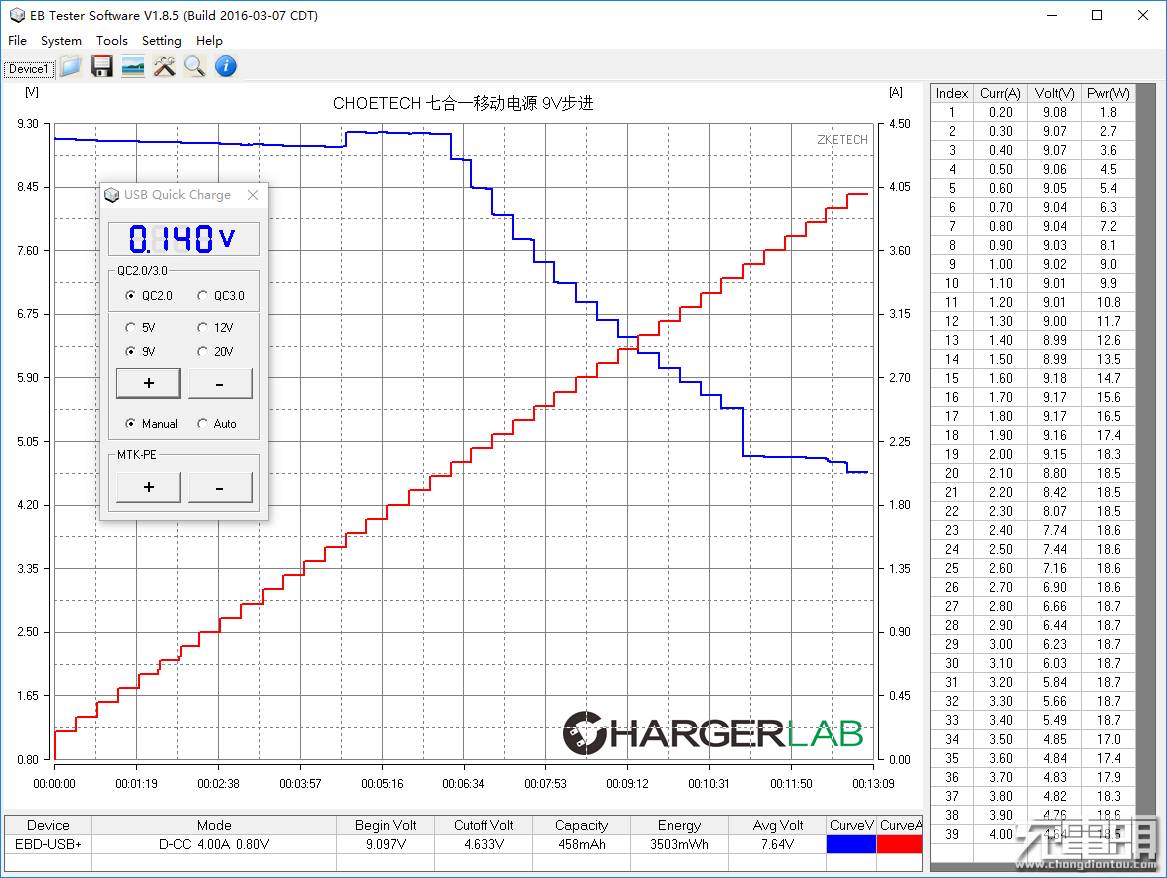1167x878 pixels.
Task: Select the Device1 tab button
Action: click(29, 69)
